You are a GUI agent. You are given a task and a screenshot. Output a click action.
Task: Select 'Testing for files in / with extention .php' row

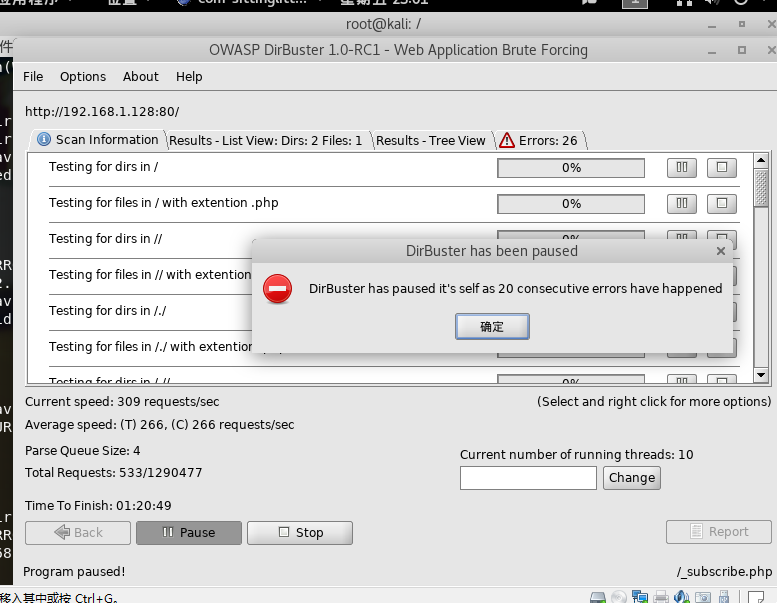click(394, 204)
